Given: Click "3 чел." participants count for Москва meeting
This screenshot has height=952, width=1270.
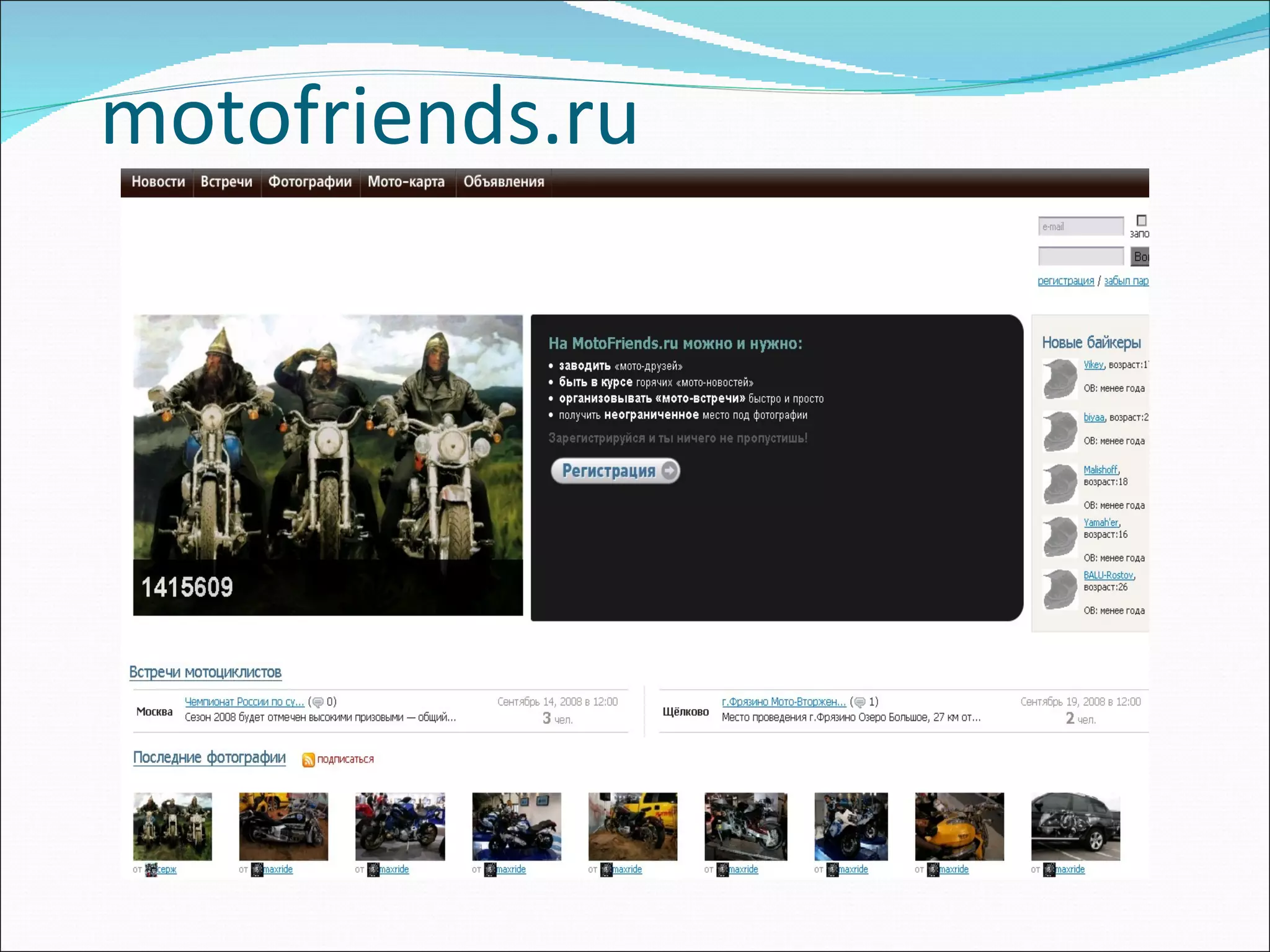Looking at the screenshot, I should pyautogui.click(x=557, y=718).
